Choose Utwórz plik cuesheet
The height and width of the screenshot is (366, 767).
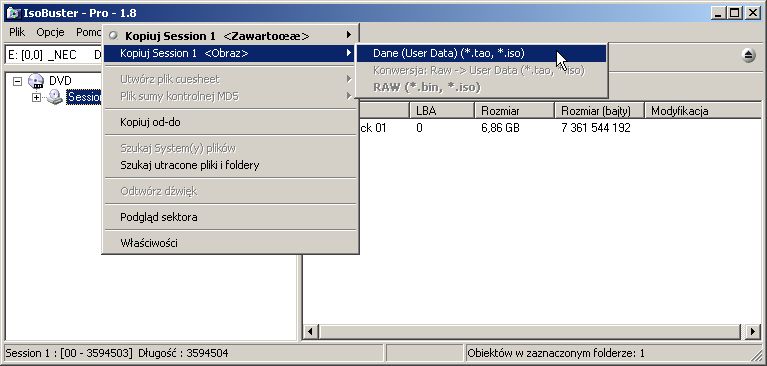point(230,79)
